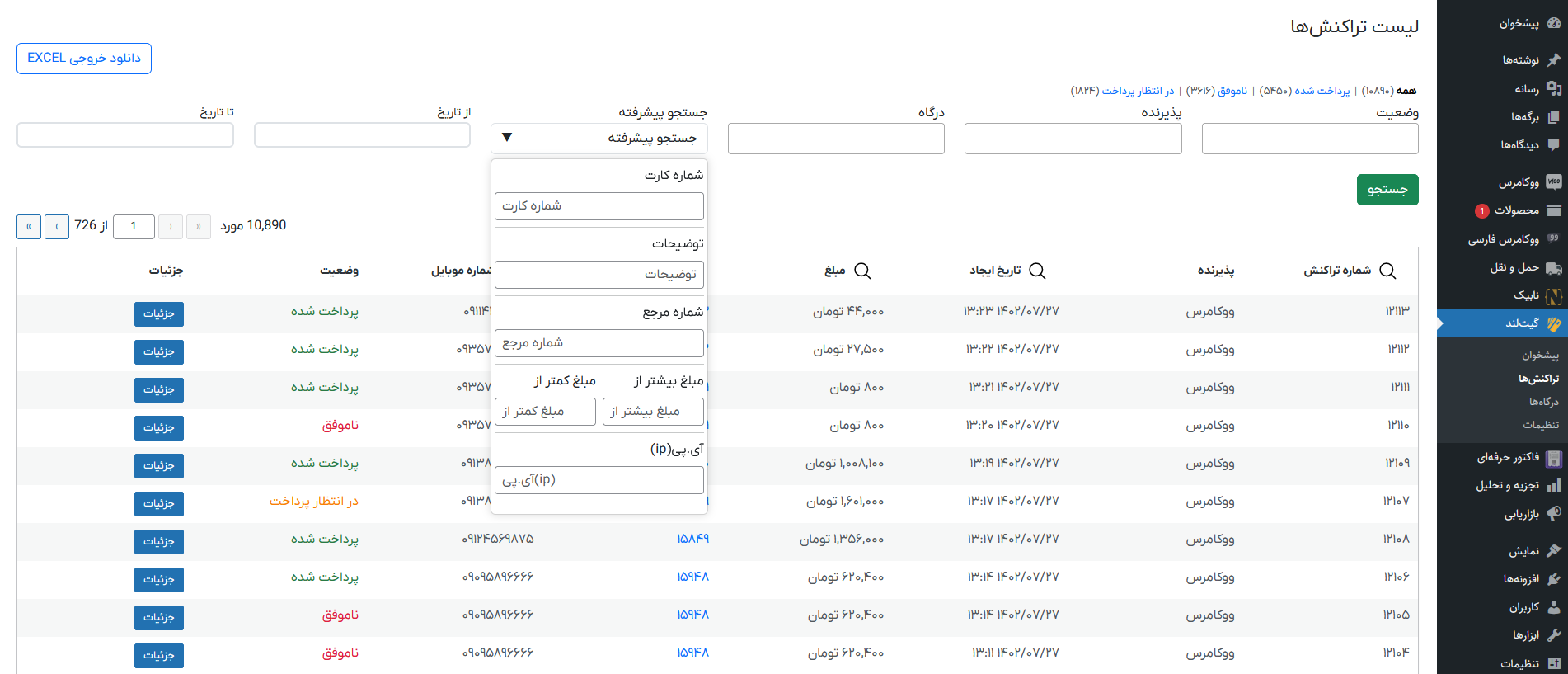The image size is (1568, 674).
Task: Click the شماره مرجع input field
Action: 599,343
